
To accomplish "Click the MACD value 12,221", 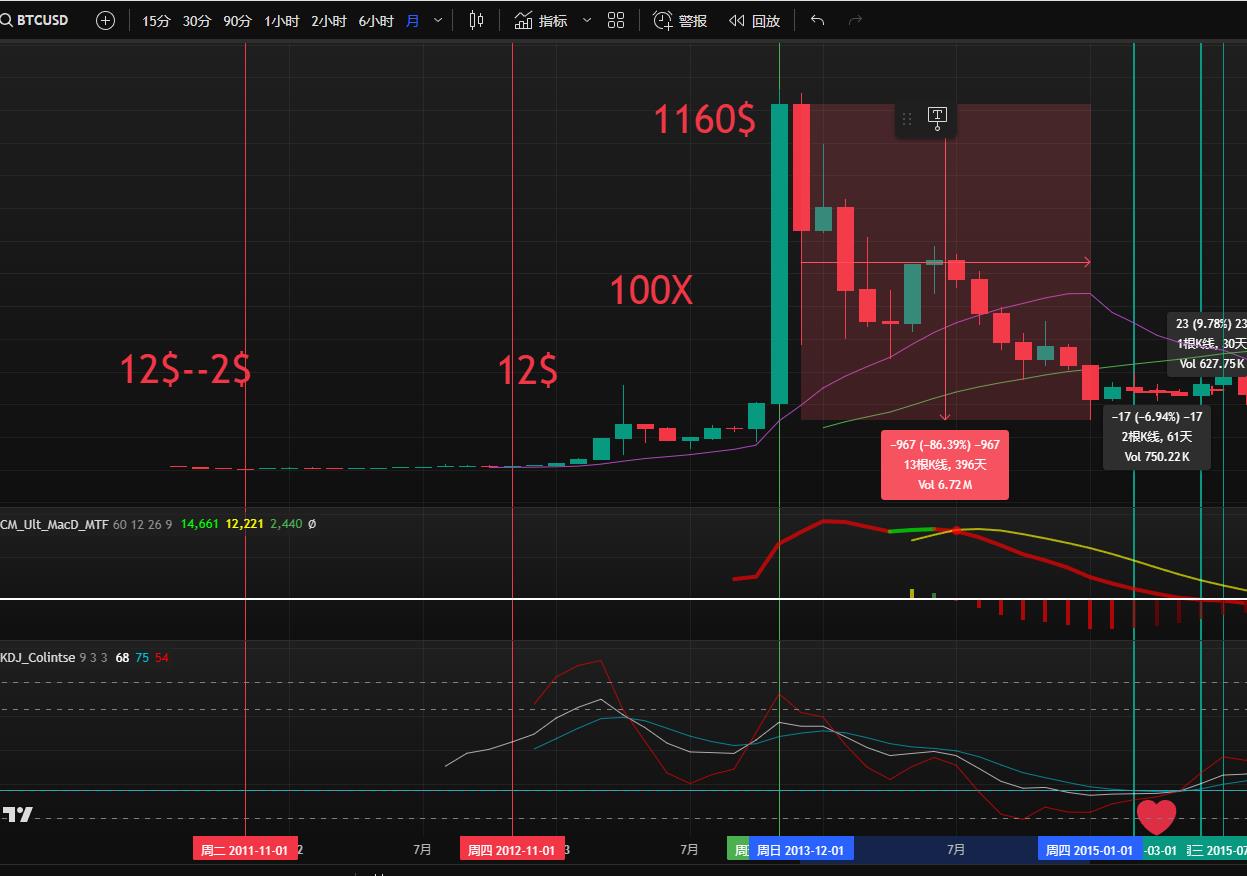I will point(245,524).
